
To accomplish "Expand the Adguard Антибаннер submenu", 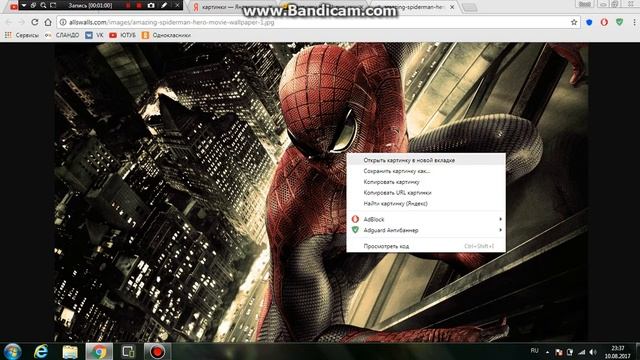I will click(426, 230).
